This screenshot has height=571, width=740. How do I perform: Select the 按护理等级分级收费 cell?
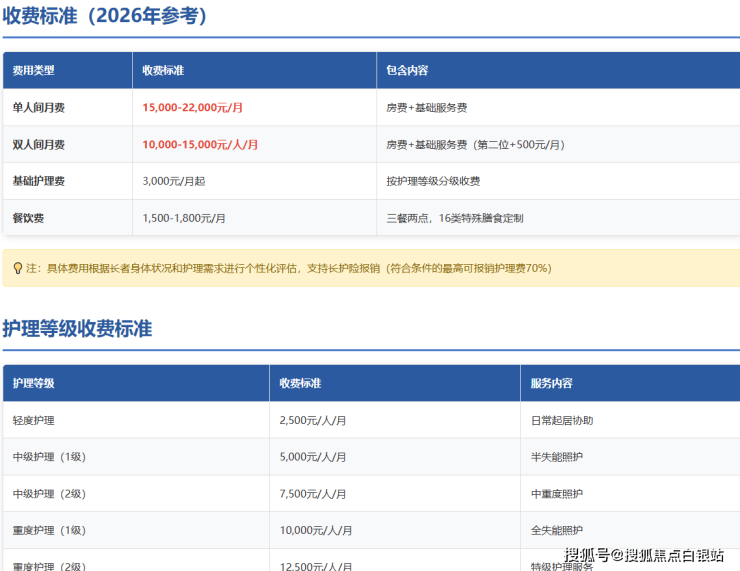coord(433,181)
